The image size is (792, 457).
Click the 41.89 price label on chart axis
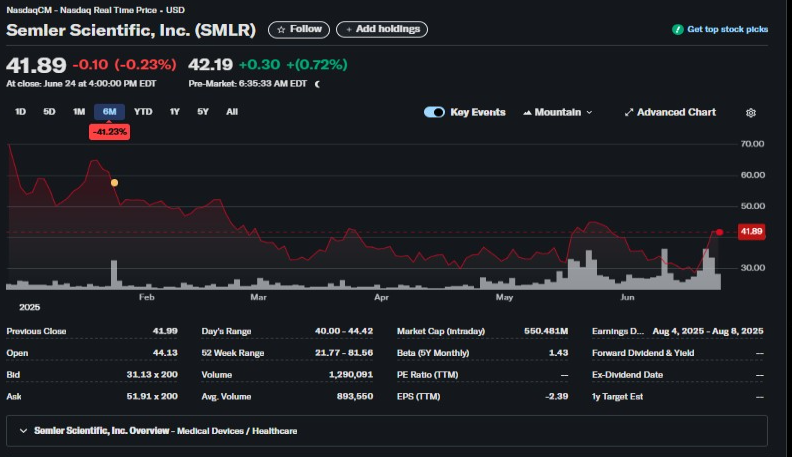click(751, 232)
